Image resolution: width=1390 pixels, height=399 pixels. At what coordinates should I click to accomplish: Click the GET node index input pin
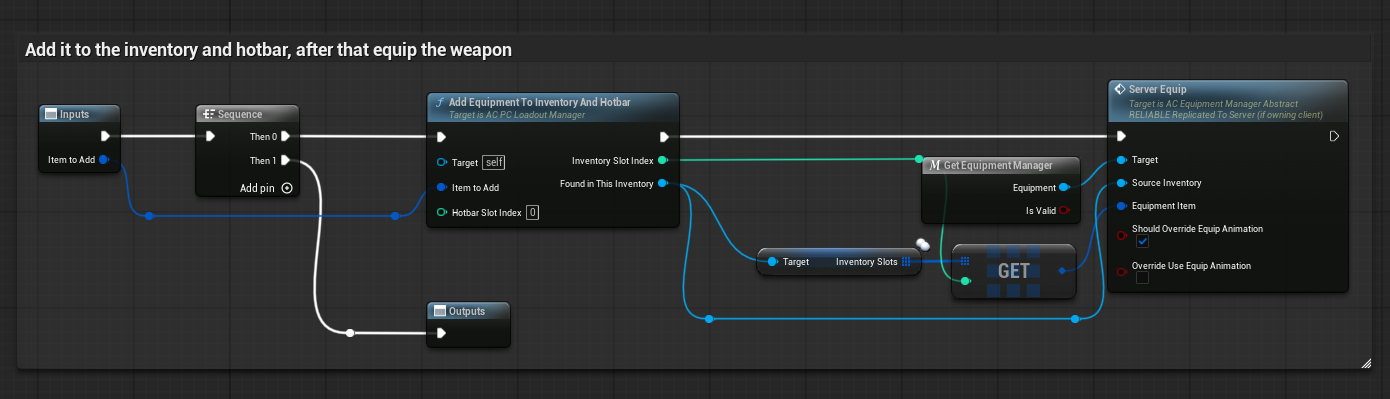point(965,282)
